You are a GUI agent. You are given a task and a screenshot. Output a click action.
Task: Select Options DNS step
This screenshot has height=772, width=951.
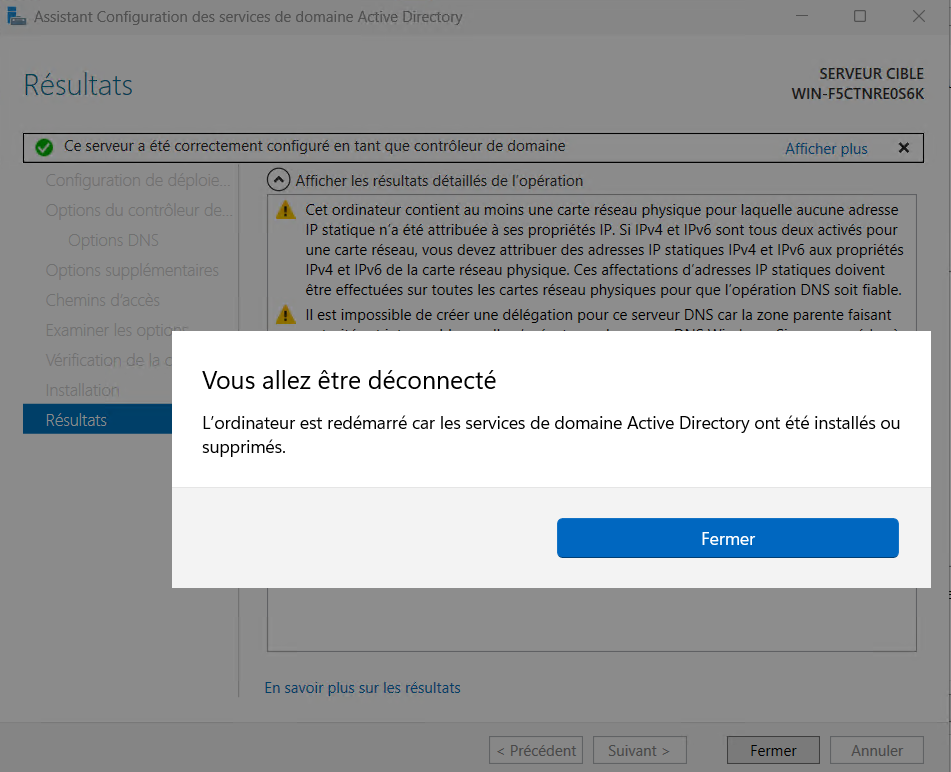click(113, 240)
